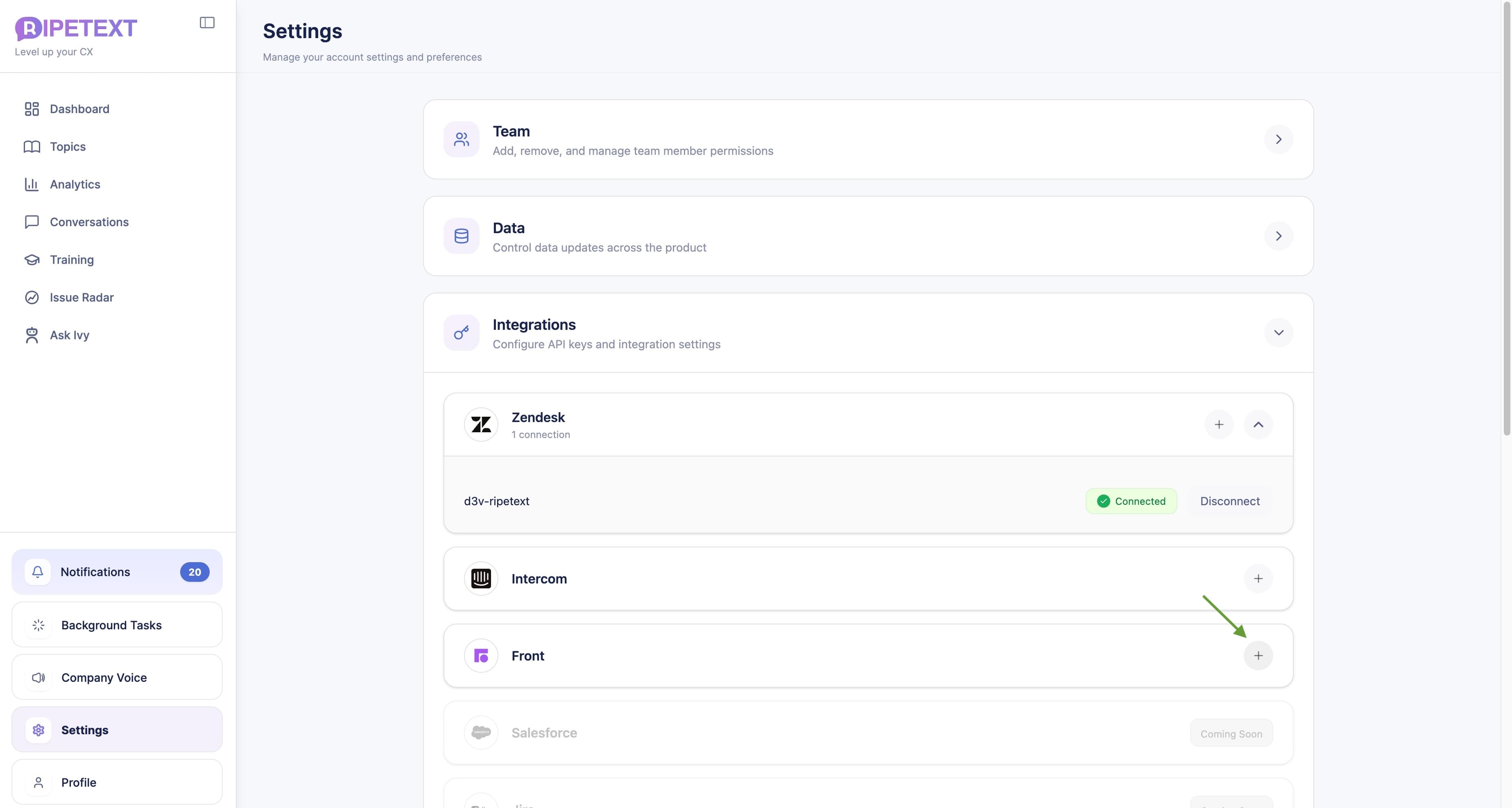Click the Front logo icon

tap(481, 655)
